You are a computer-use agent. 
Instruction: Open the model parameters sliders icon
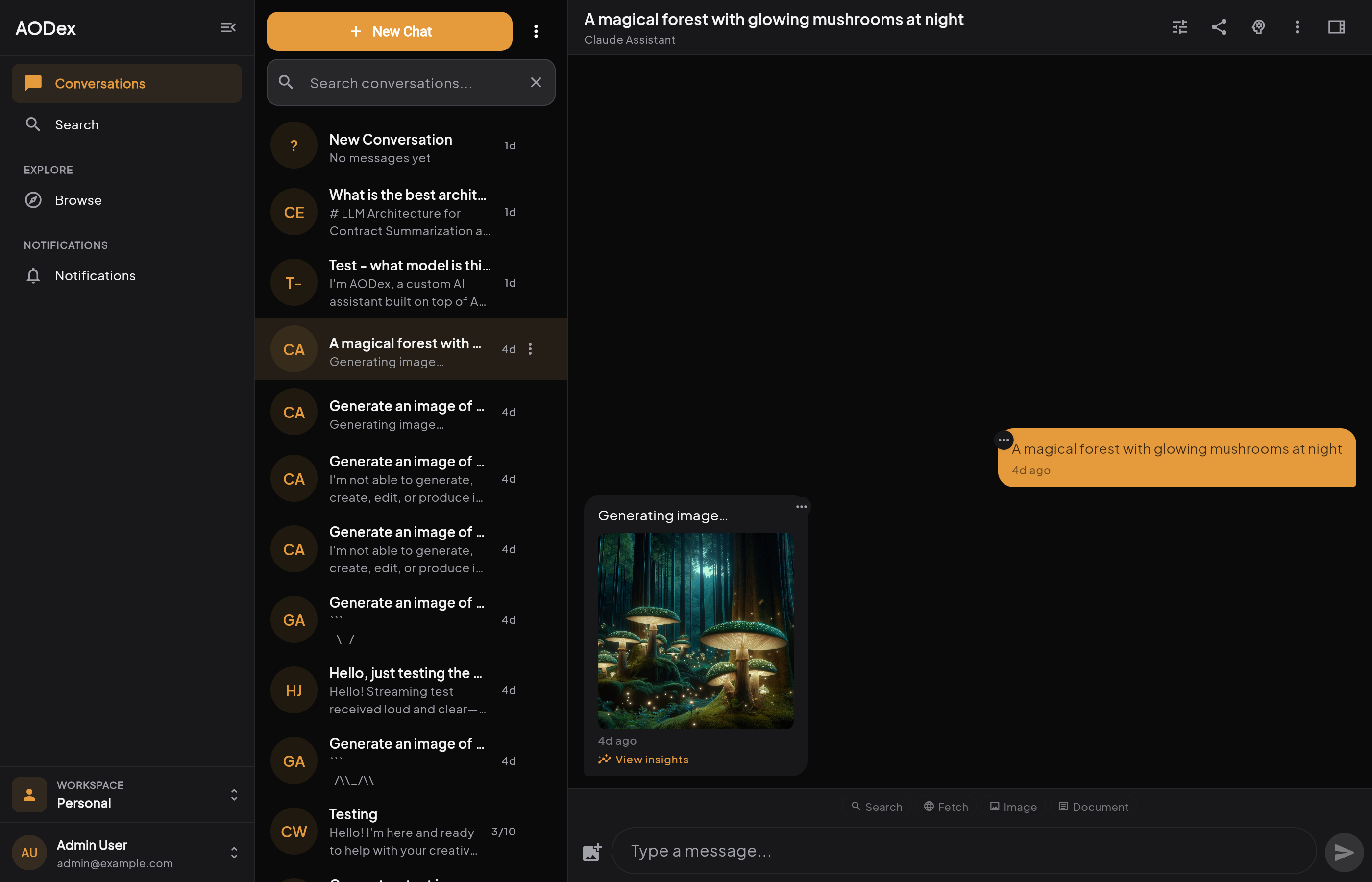click(1179, 27)
